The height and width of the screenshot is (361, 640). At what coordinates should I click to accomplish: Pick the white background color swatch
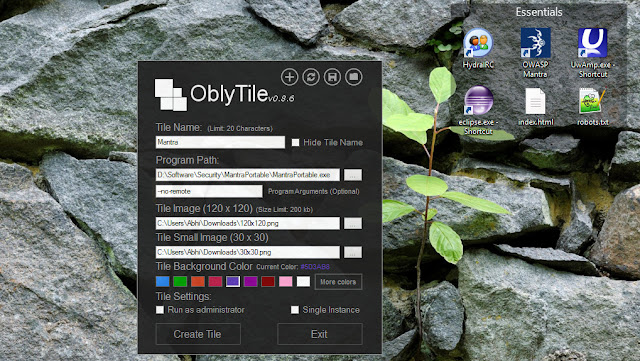(x=303, y=281)
